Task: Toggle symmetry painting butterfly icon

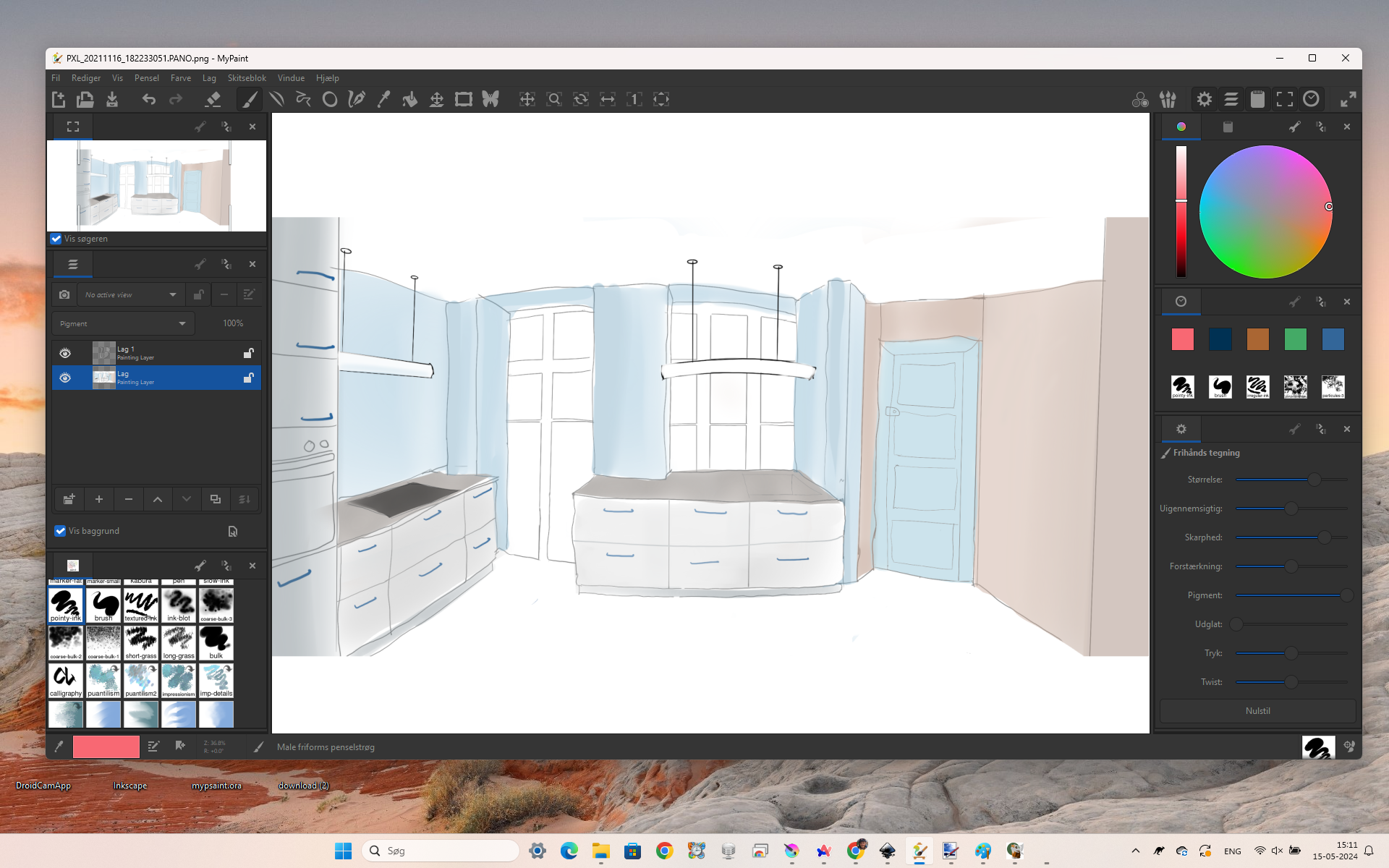Action: pos(490,99)
